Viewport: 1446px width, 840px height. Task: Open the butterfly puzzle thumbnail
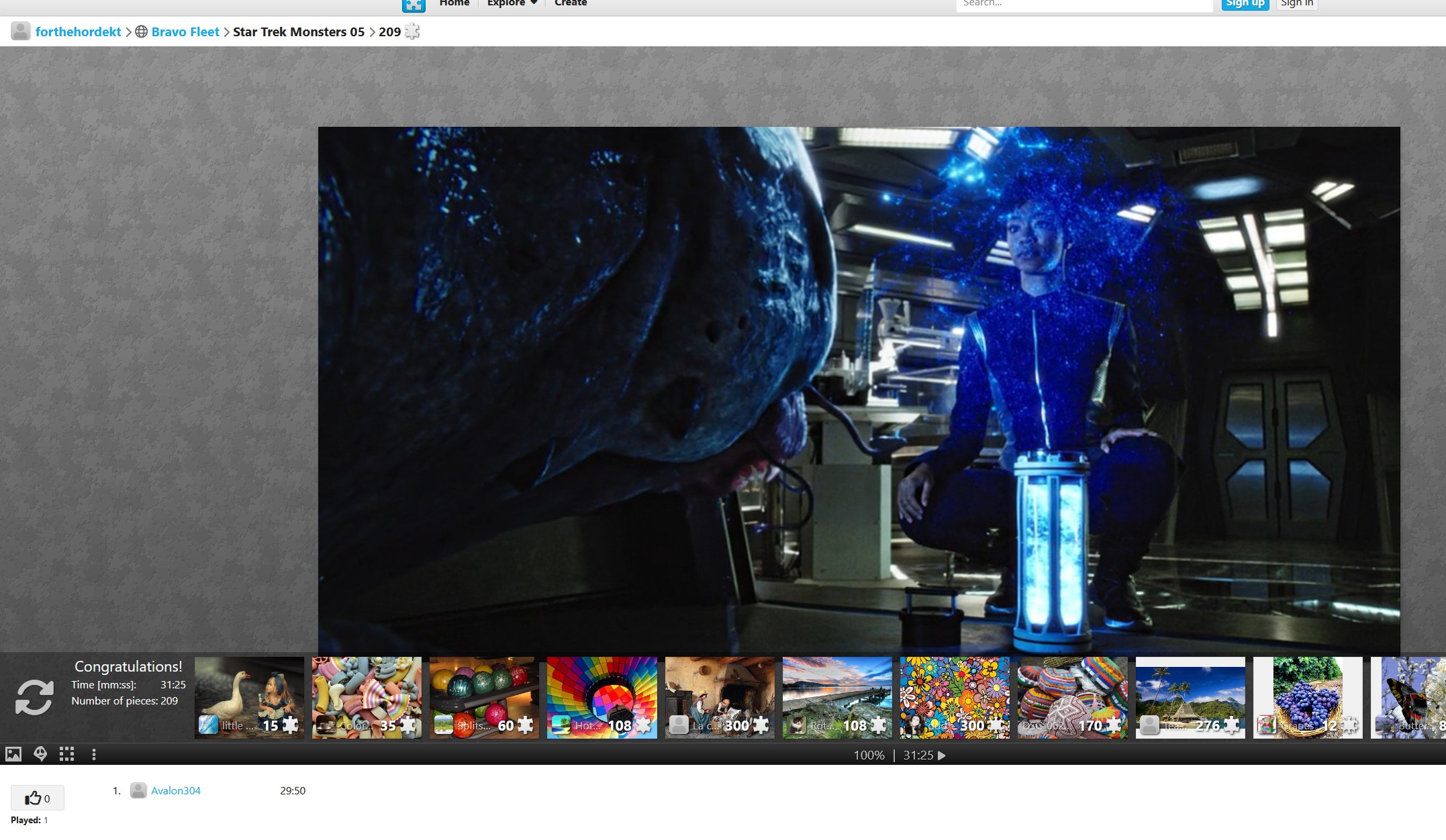pyautogui.click(x=1408, y=698)
